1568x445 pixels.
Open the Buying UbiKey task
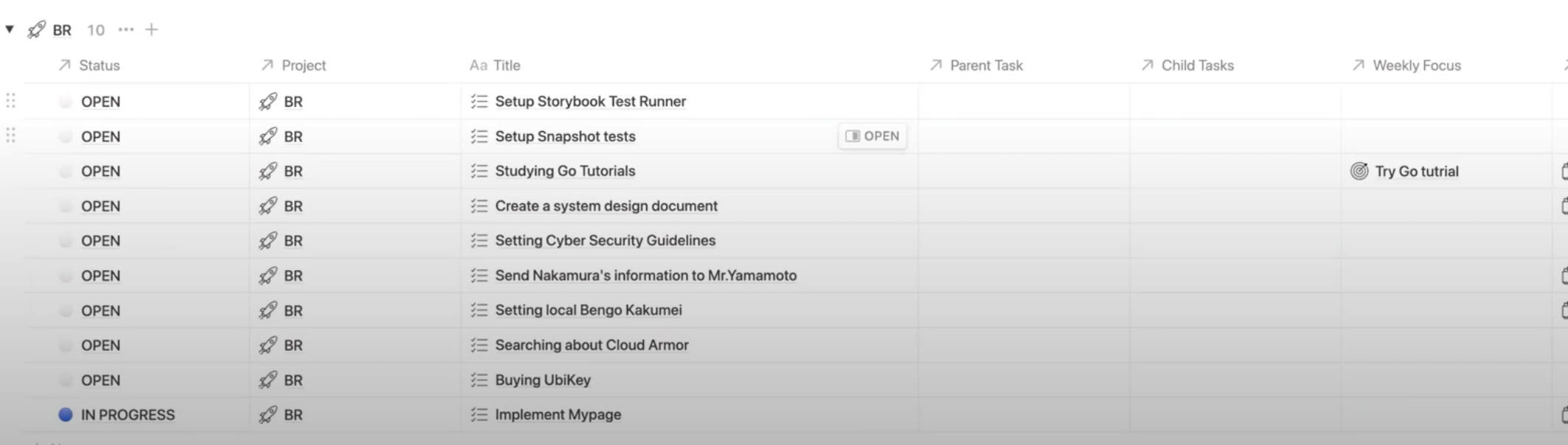click(x=543, y=380)
